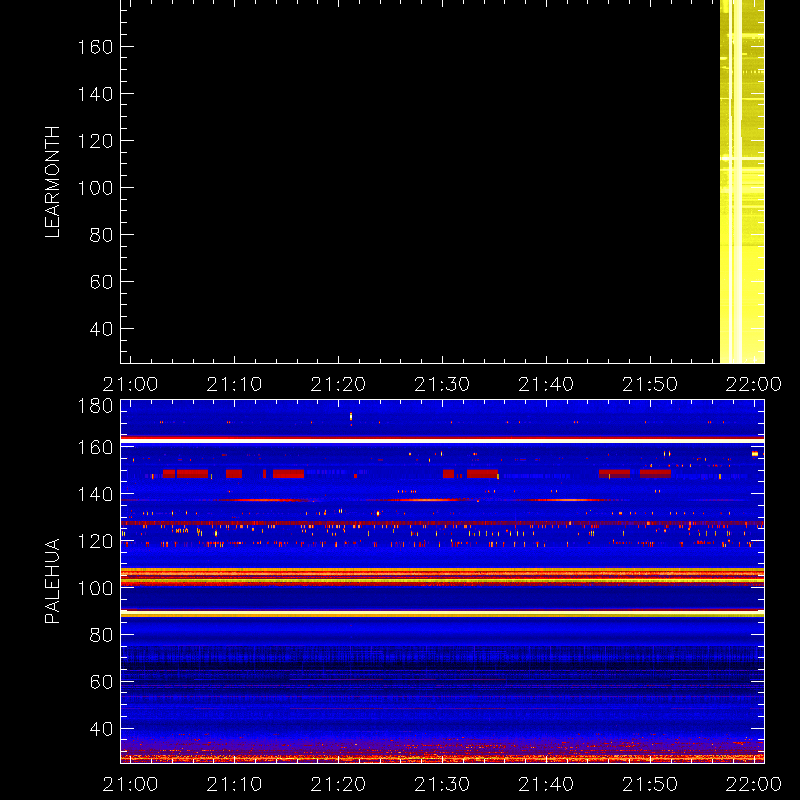Image resolution: width=800 pixels, height=800 pixels.
Task: Select the 120 tick label on the Palehua plot
Action: (95, 541)
